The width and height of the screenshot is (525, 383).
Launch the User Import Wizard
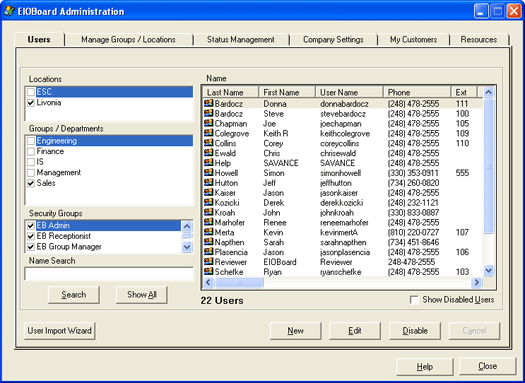tap(60, 331)
